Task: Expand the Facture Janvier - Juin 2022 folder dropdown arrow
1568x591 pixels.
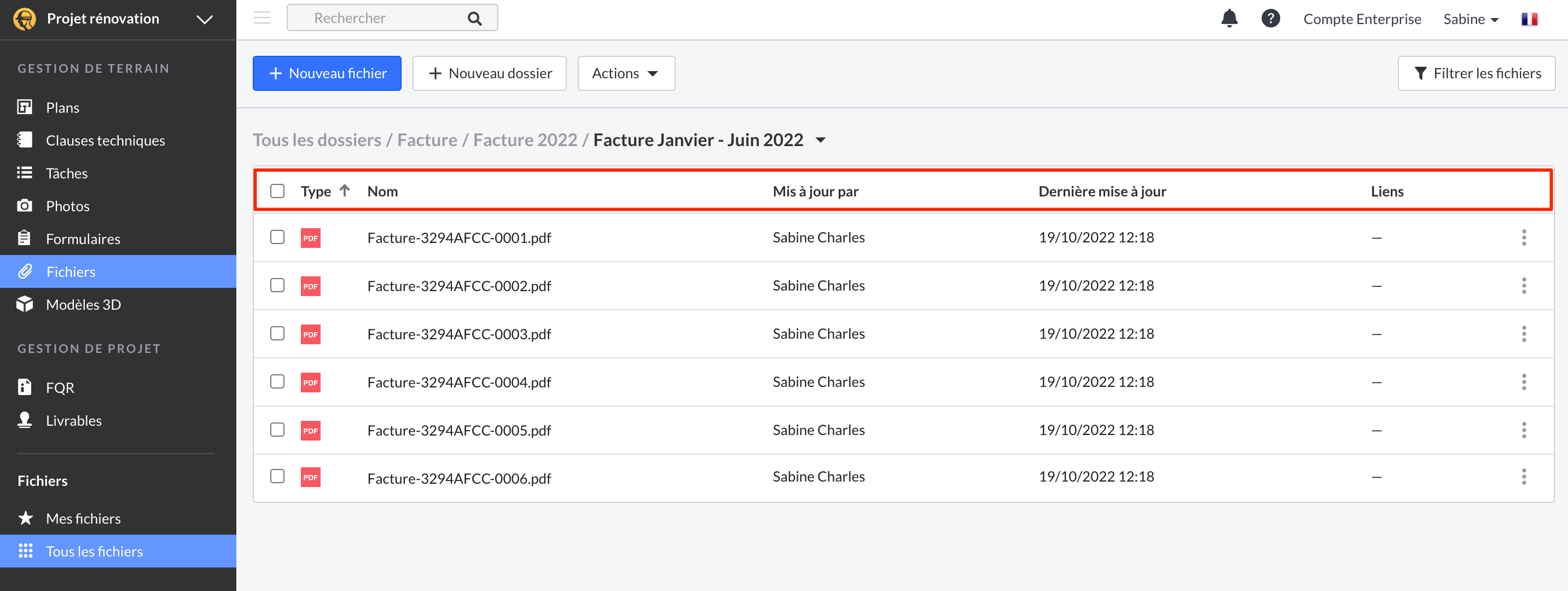Action: (820, 140)
